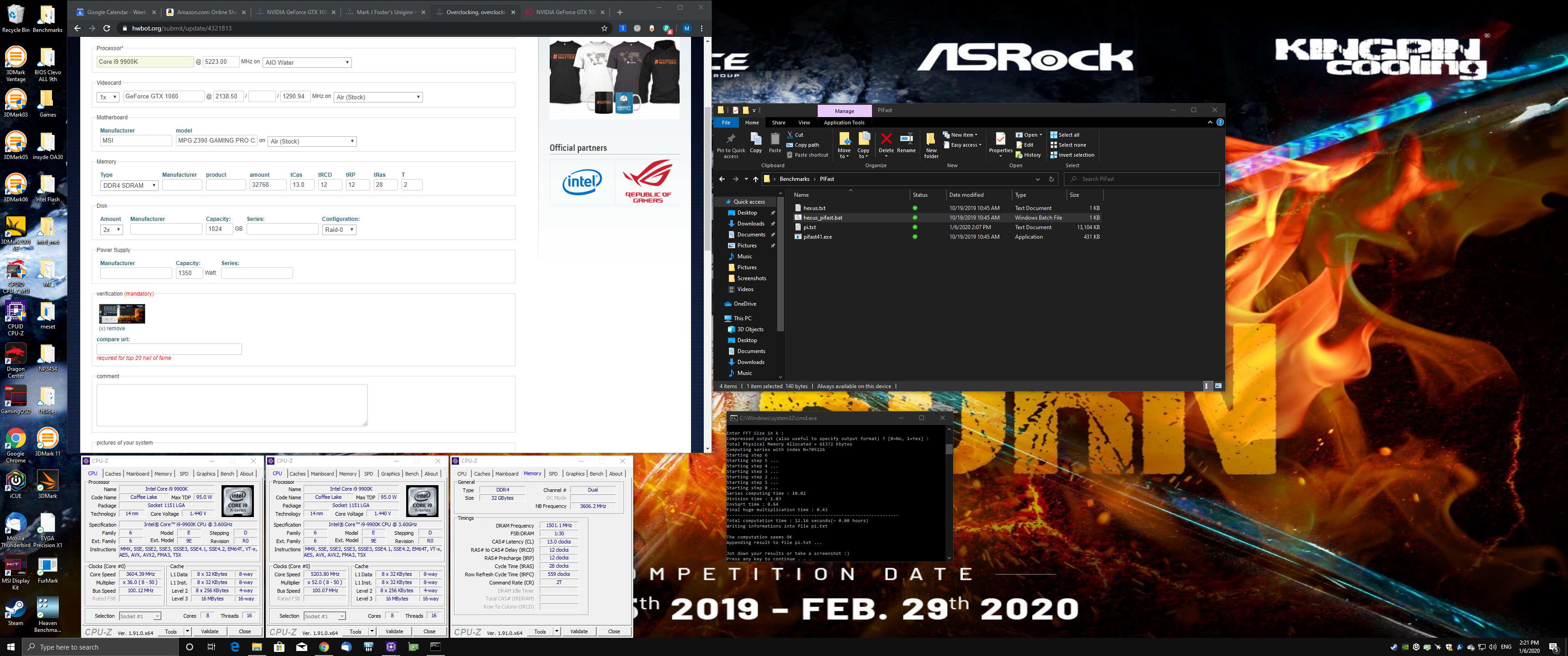Bookmark this page with the star icon
Screen dimensions: 1568x656
pos(604,28)
